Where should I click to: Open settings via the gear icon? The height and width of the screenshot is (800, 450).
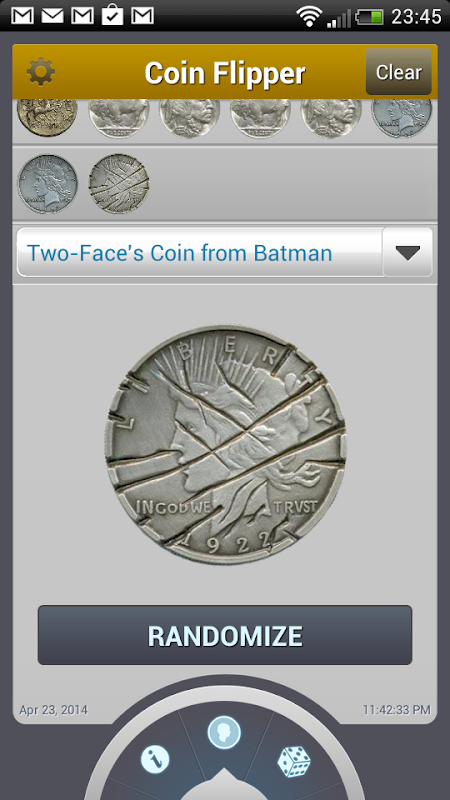tap(41, 72)
